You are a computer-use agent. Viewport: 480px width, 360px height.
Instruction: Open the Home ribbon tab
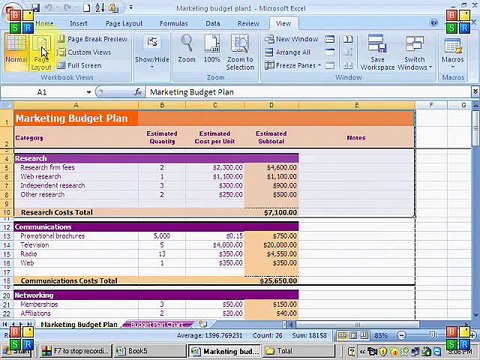(x=45, y=23)
